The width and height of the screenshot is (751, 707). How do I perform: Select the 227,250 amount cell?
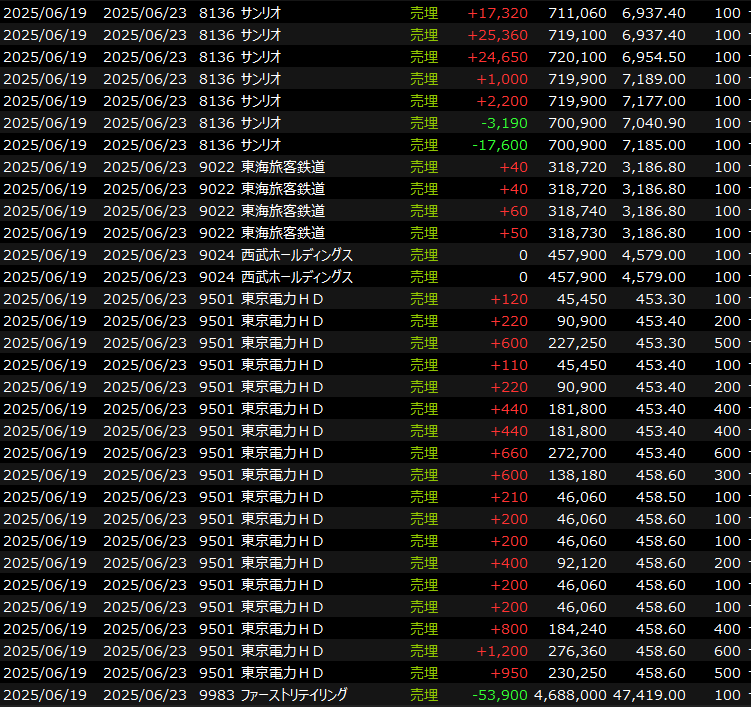pos(577,343)
